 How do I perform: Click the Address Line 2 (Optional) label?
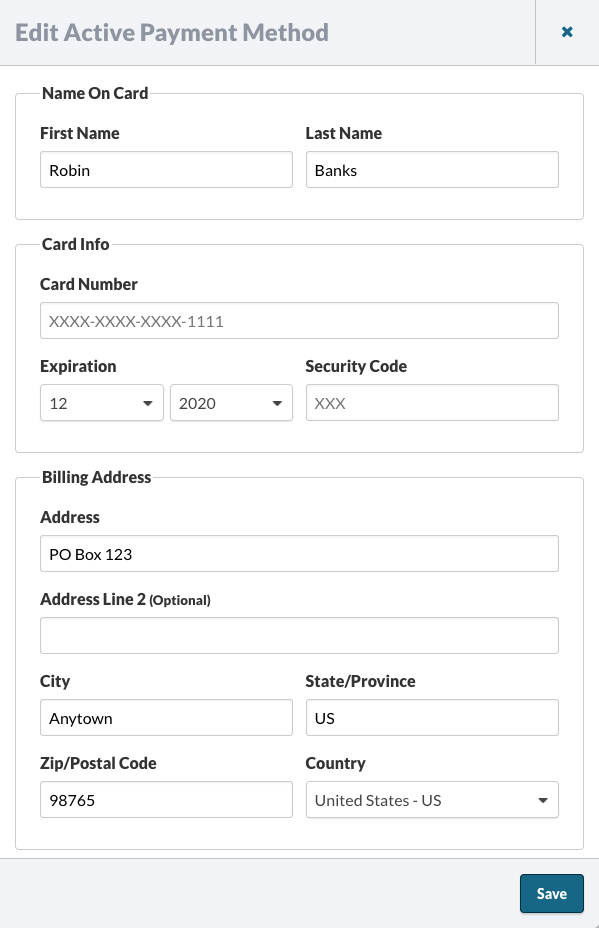pos(125,600)
